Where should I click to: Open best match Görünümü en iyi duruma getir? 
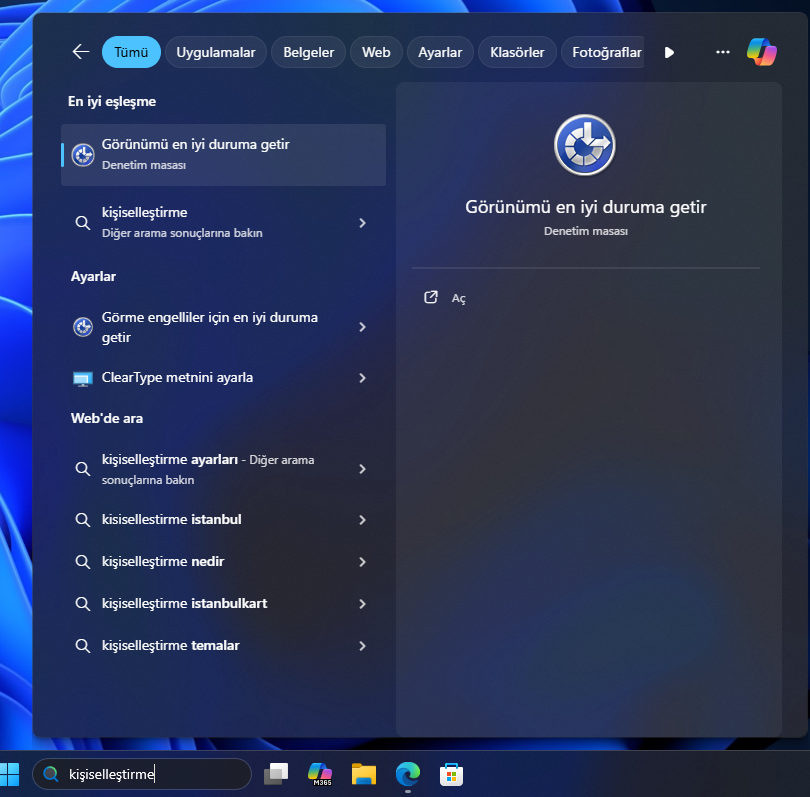(224, 154)
